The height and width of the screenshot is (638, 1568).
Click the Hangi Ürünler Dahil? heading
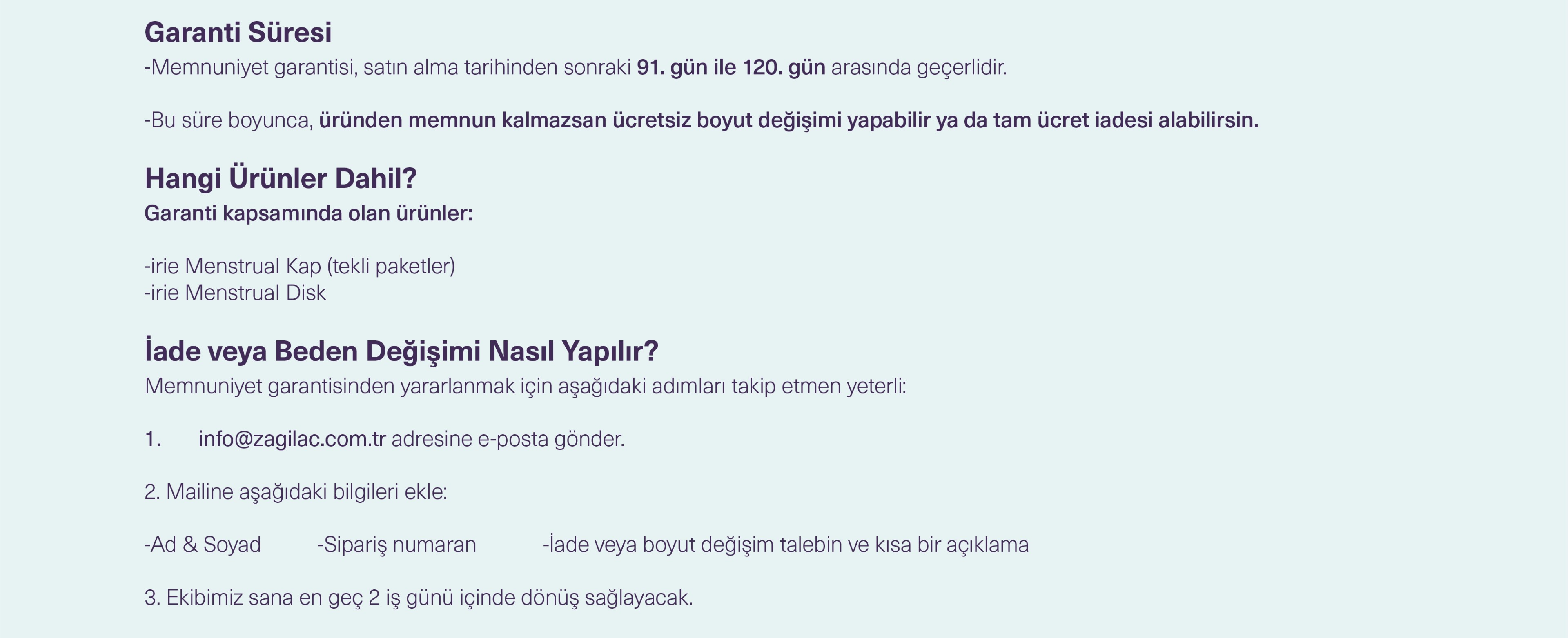281,179
